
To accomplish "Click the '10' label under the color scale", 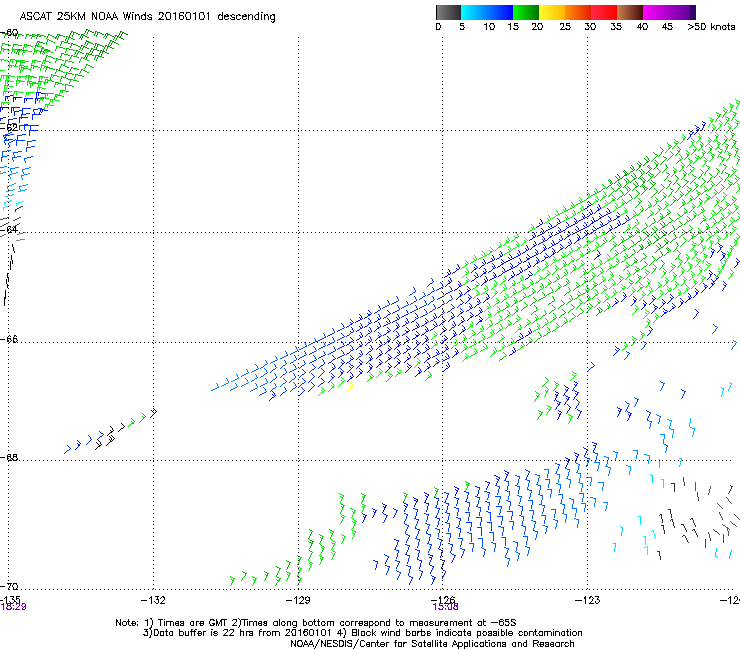I will [489, 26].
